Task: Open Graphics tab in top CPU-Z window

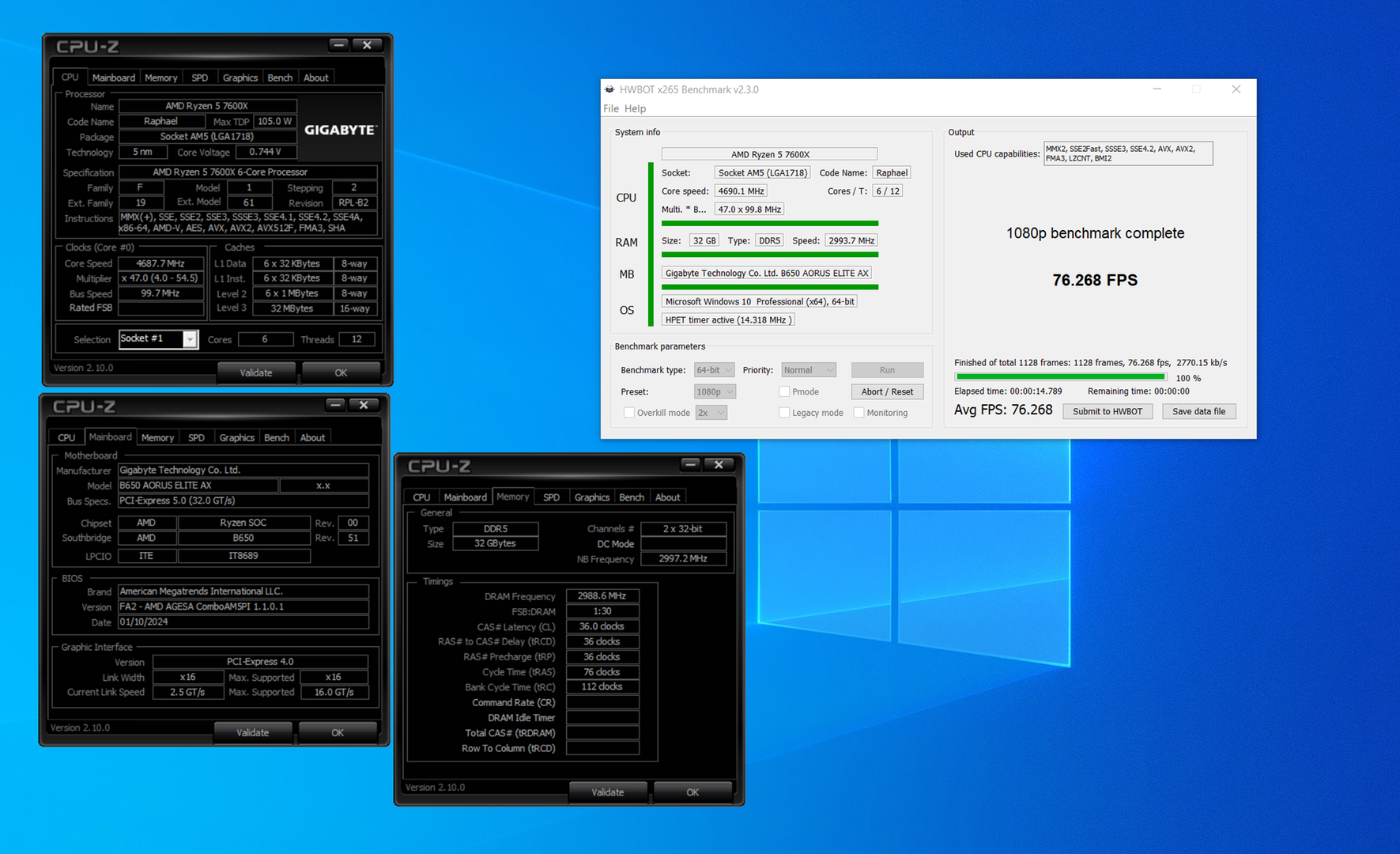Action: [240, 77]
